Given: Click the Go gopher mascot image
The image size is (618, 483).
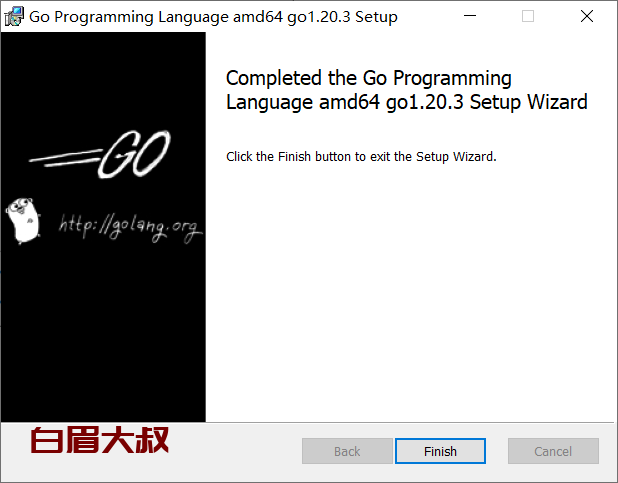Looking at the screenshot, I should (23, 221).
